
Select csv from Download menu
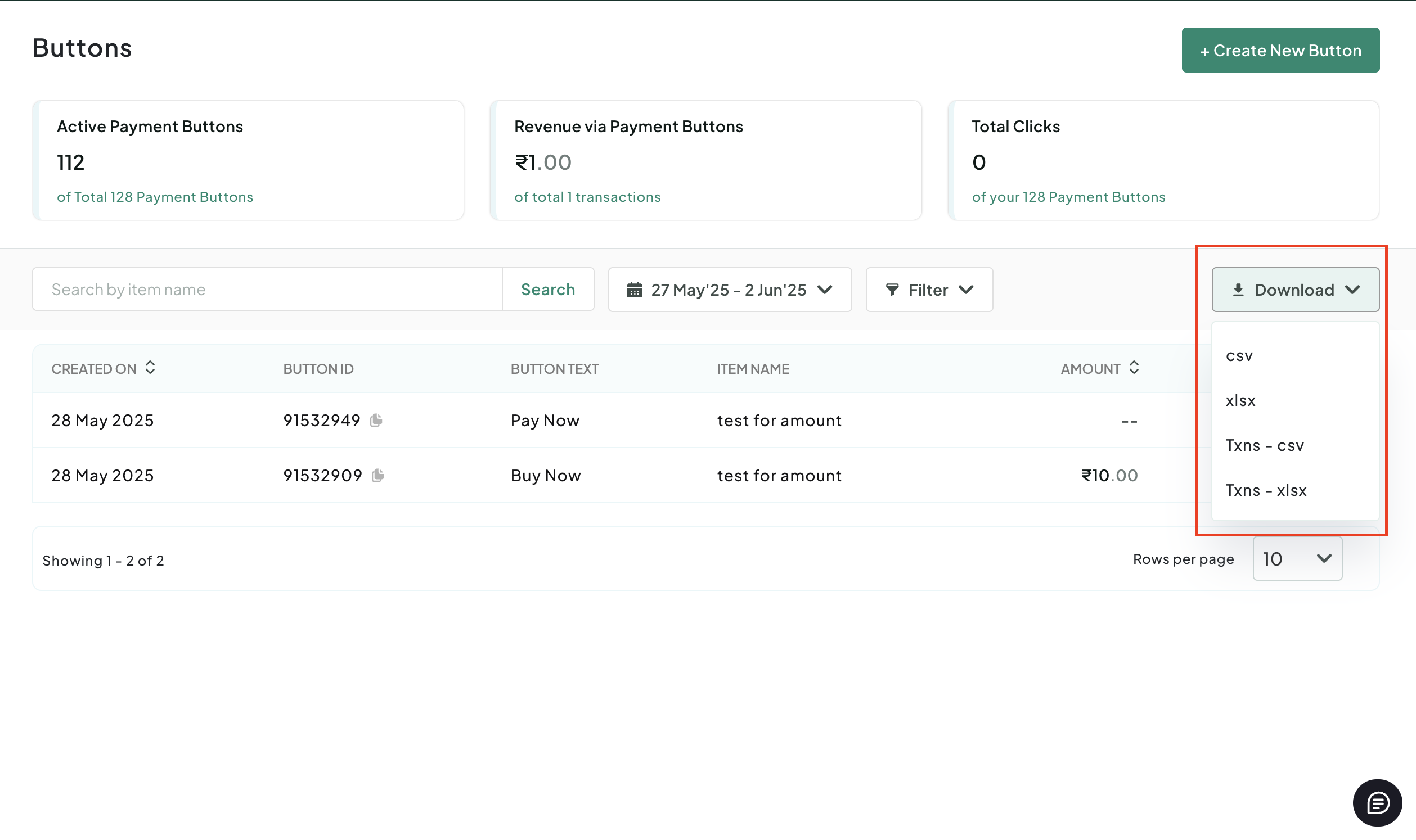[x=1239, y=356]
